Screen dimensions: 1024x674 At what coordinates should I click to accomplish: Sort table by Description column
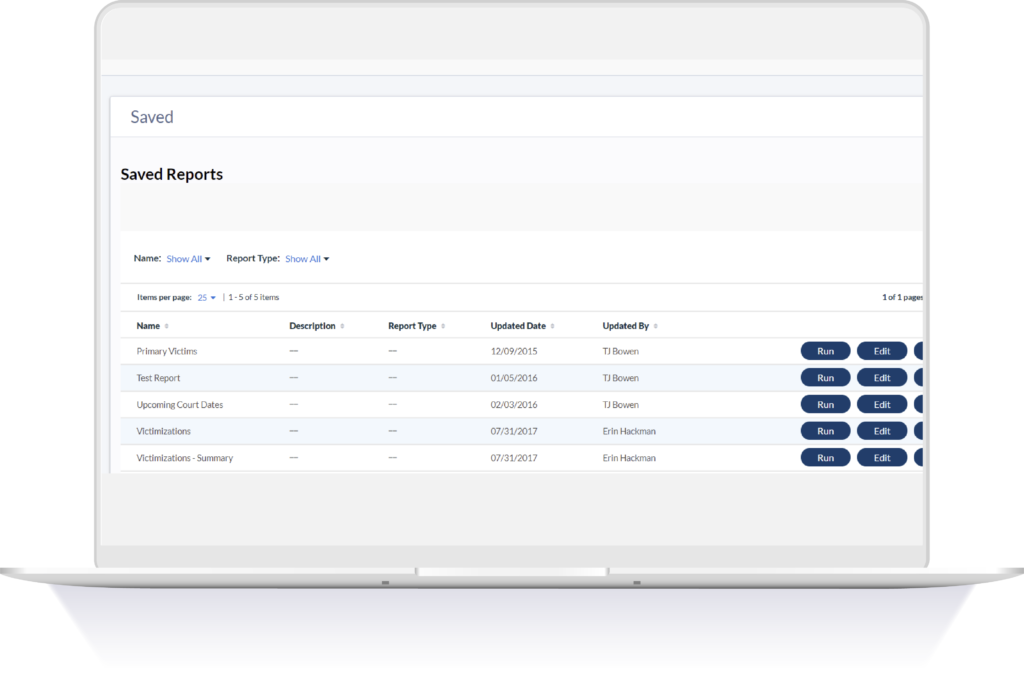pos(317,326)
